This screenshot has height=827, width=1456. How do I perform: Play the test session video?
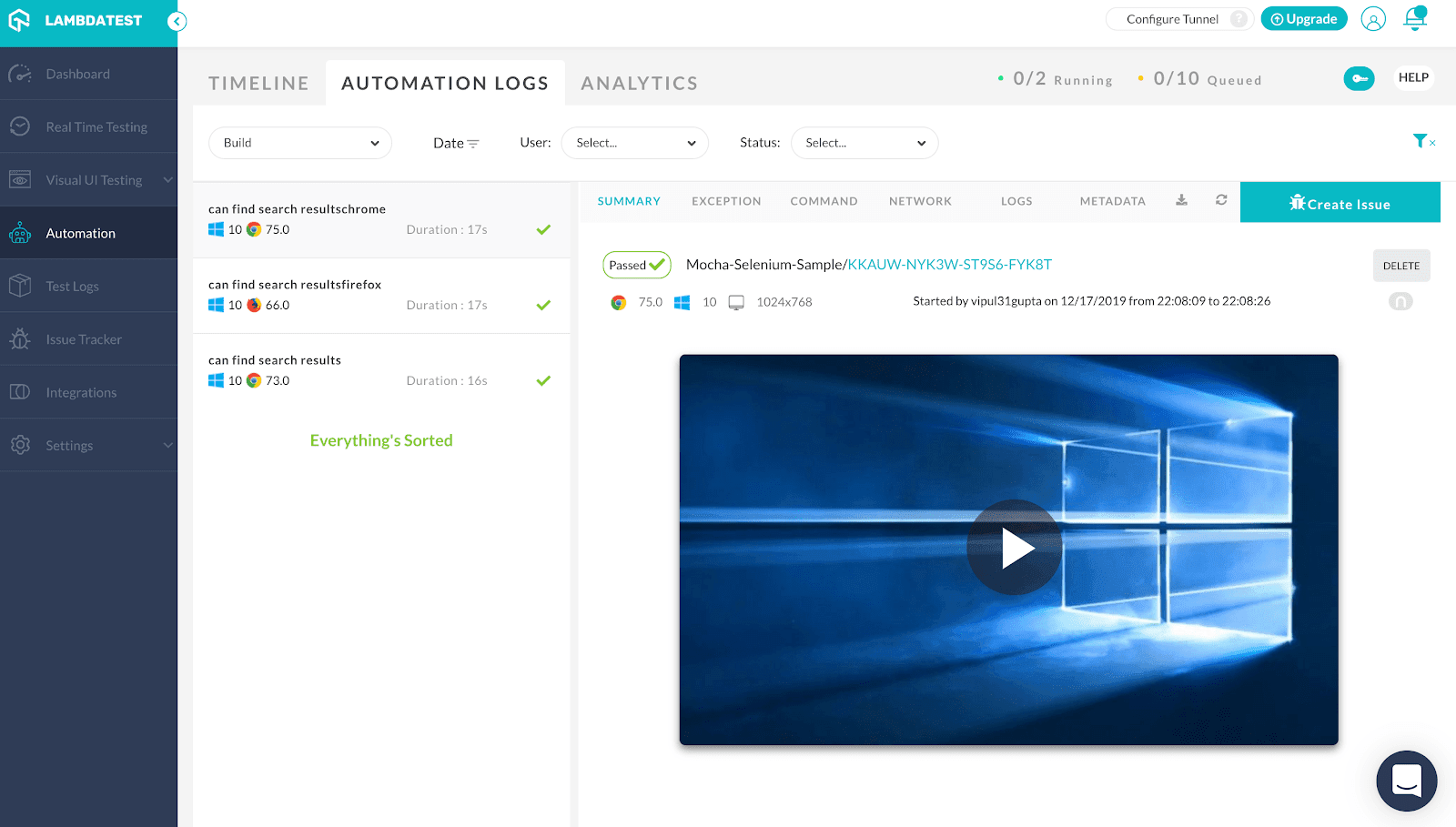pos(1013,547)
